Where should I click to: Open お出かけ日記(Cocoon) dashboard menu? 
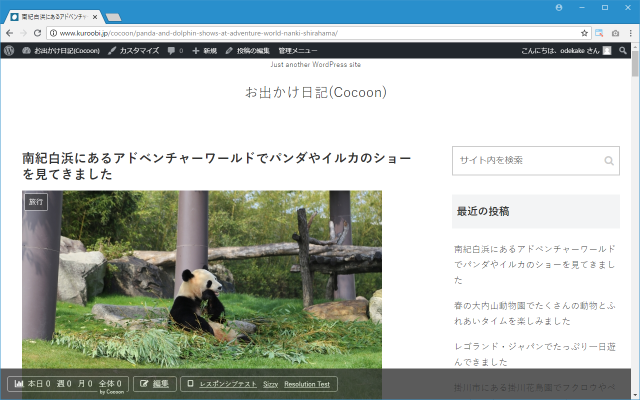[61, 51]
